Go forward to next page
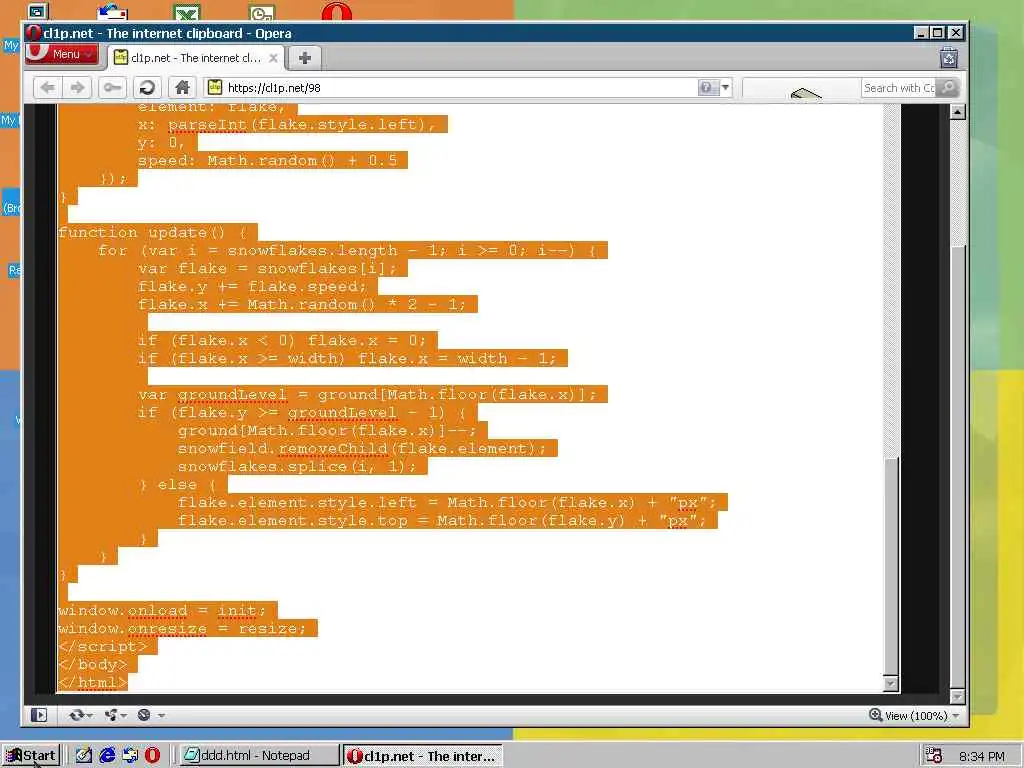1024x768 pixels. pyautogui.click(x=78, y=88)
